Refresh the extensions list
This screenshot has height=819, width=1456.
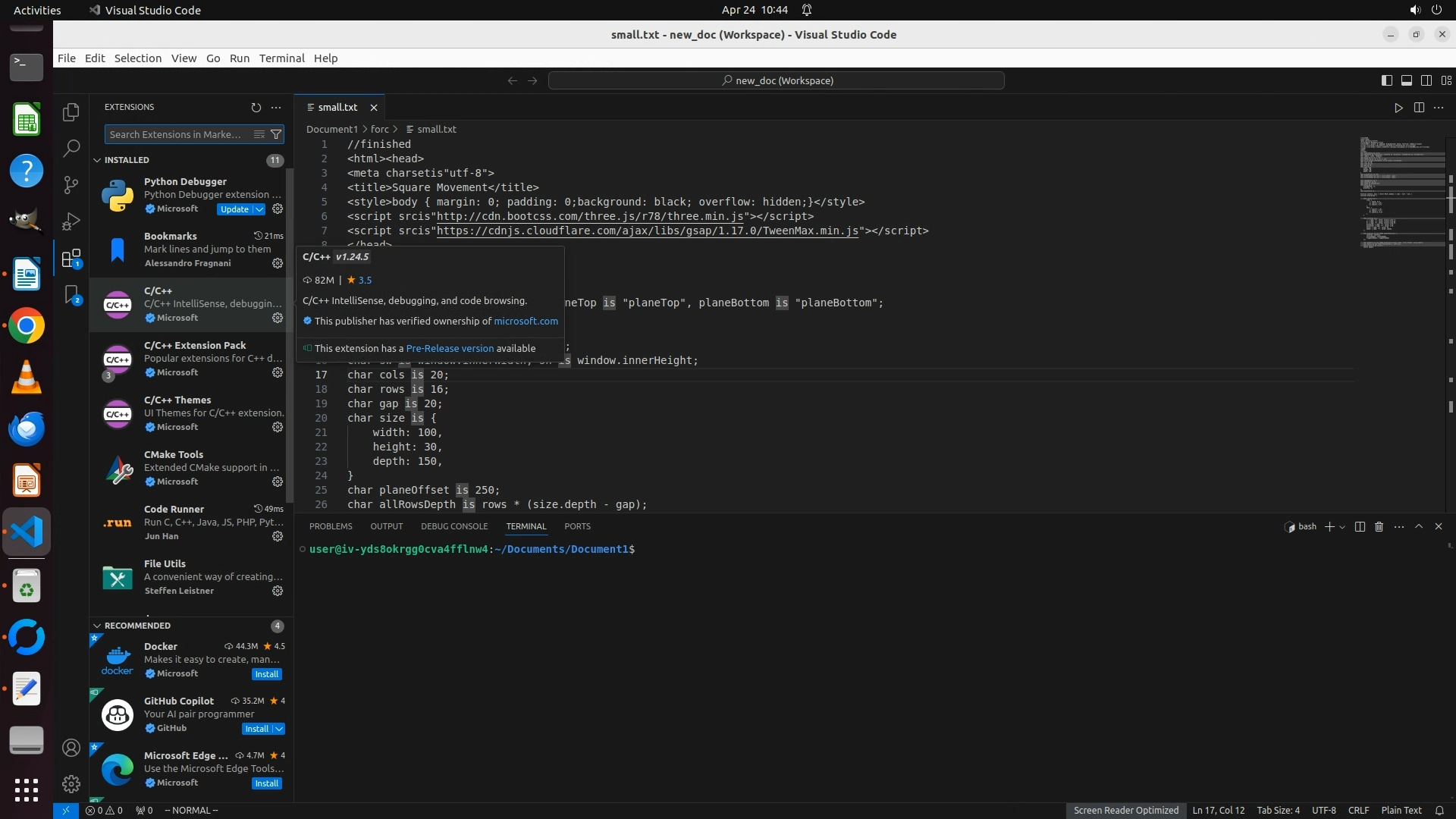click(256, 108)
